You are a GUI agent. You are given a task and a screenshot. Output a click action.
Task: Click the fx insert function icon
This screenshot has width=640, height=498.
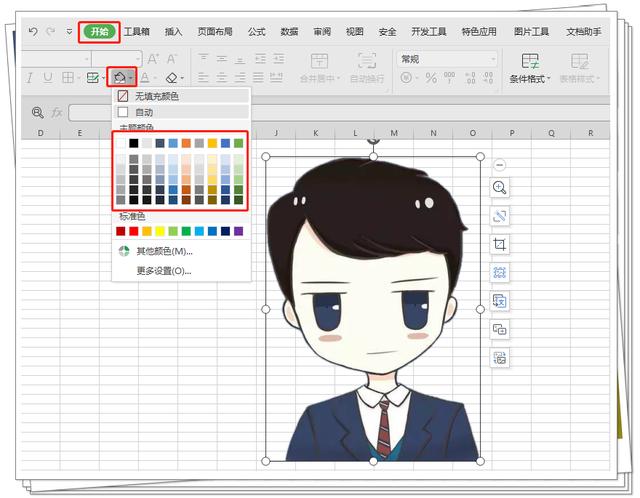tap(57, 112)
